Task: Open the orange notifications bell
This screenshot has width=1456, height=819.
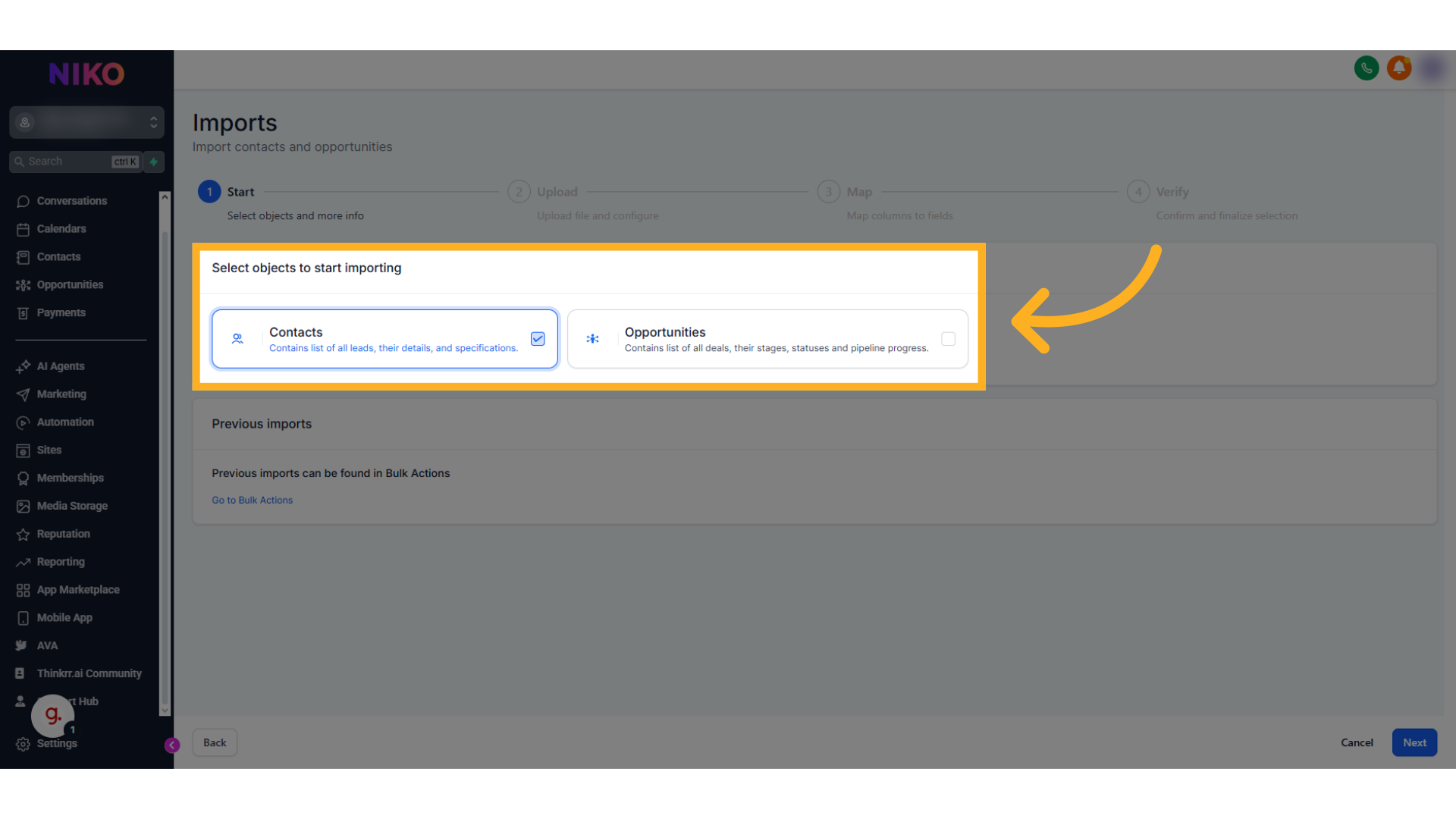Action: point(1399,68)
